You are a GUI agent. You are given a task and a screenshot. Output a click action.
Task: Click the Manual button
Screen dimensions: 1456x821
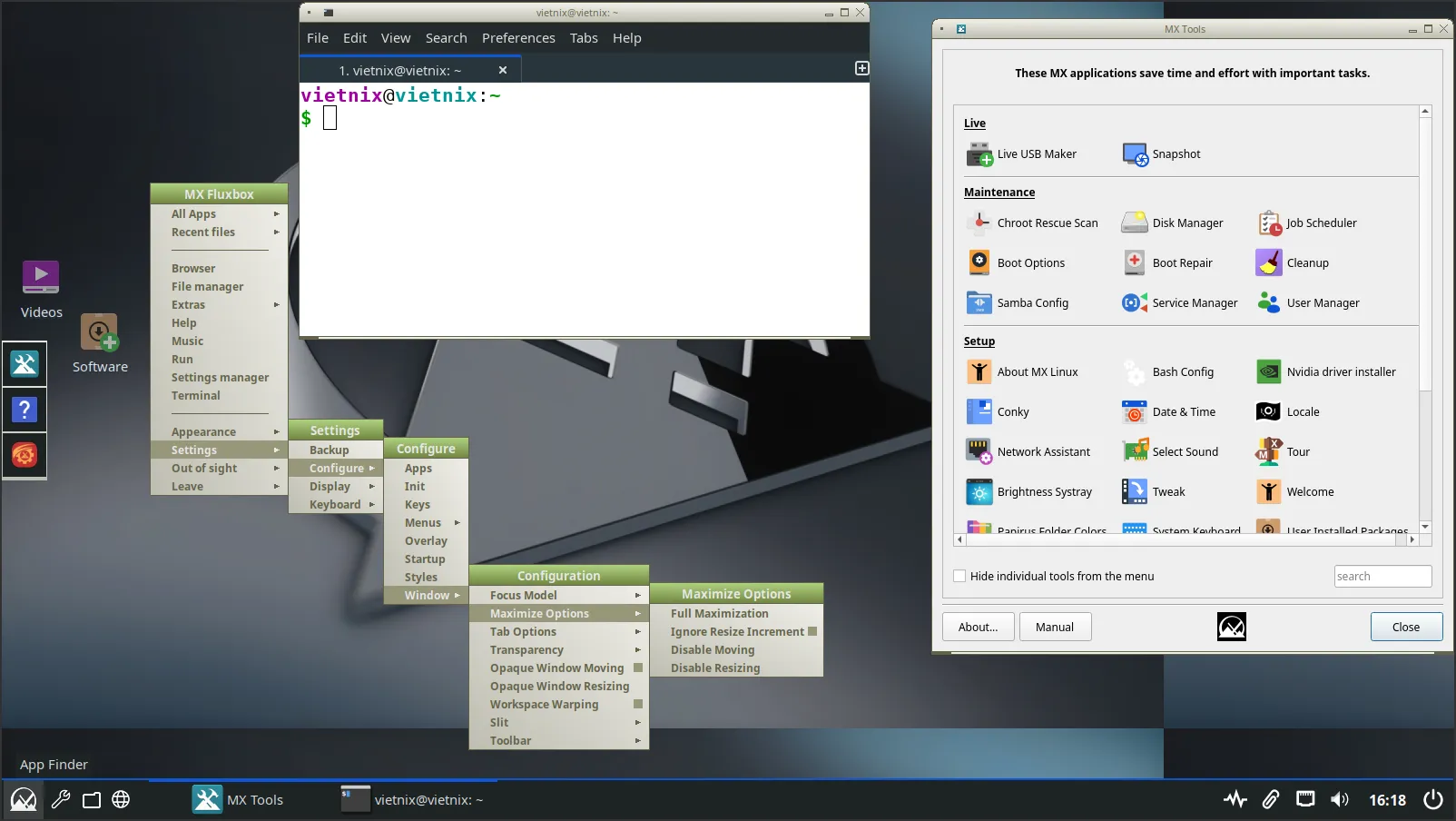1055,628
